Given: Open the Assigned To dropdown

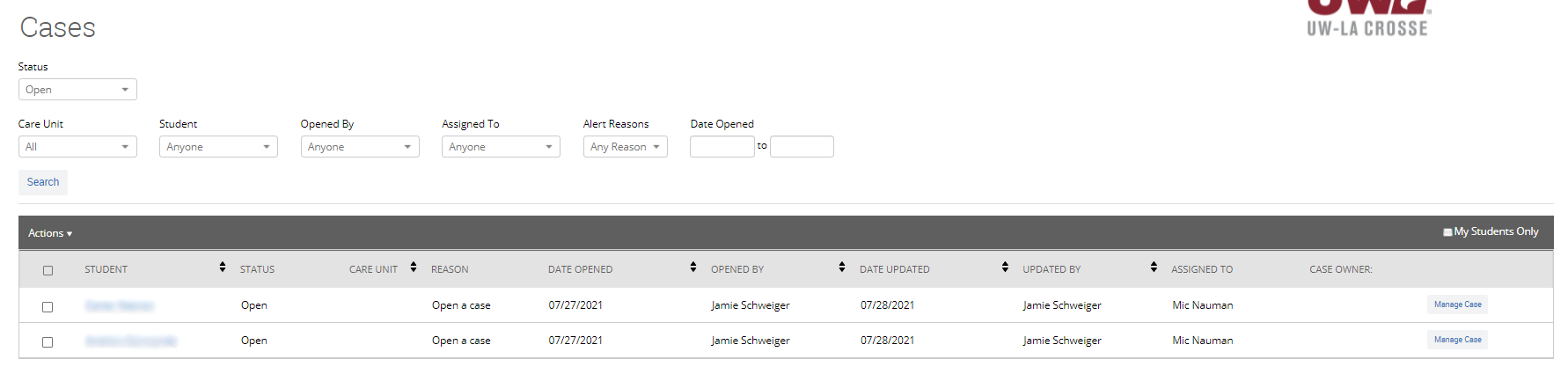Looking at the screenshot, I should click(501, 147).
